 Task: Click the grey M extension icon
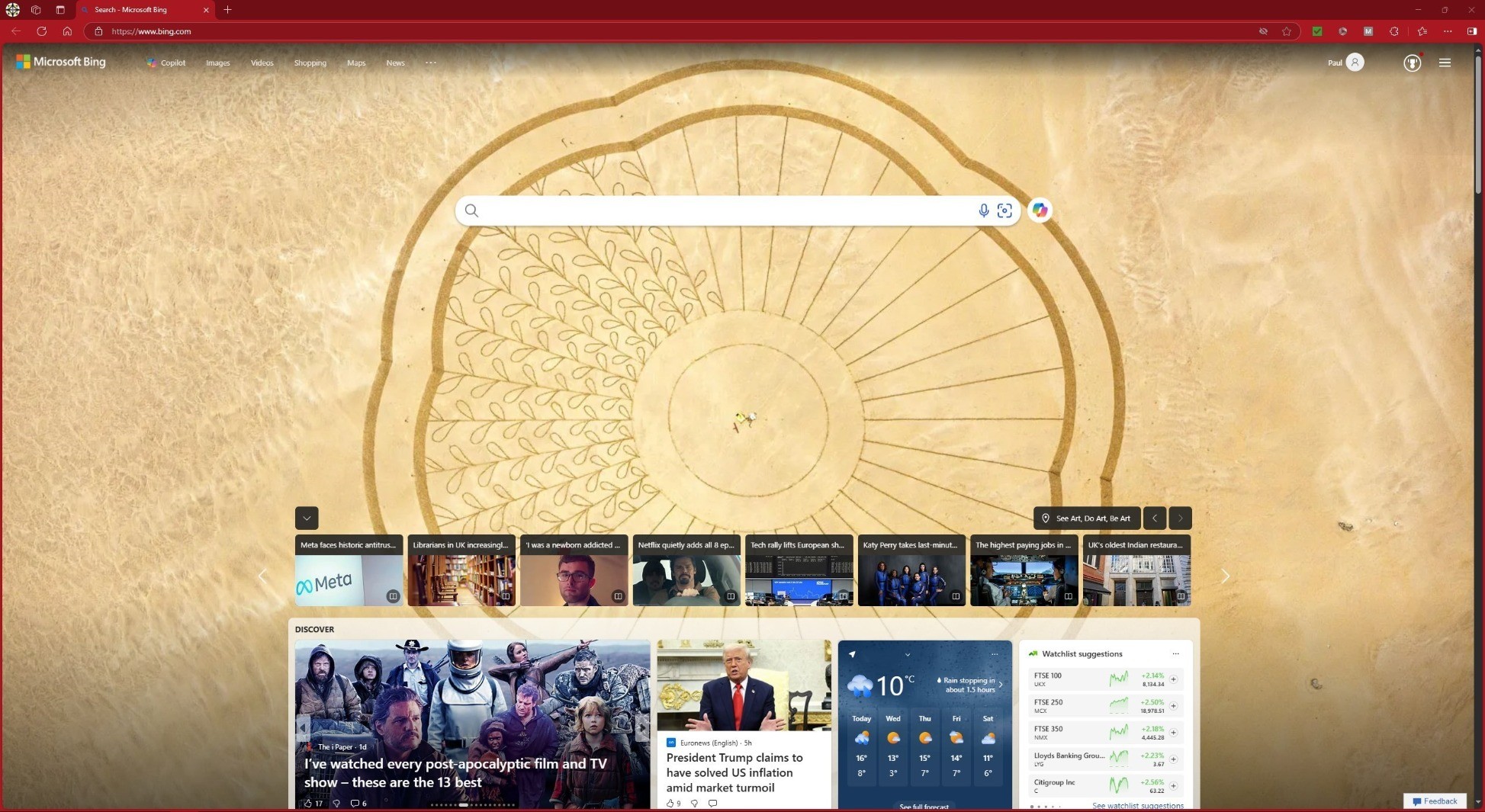1368,31
